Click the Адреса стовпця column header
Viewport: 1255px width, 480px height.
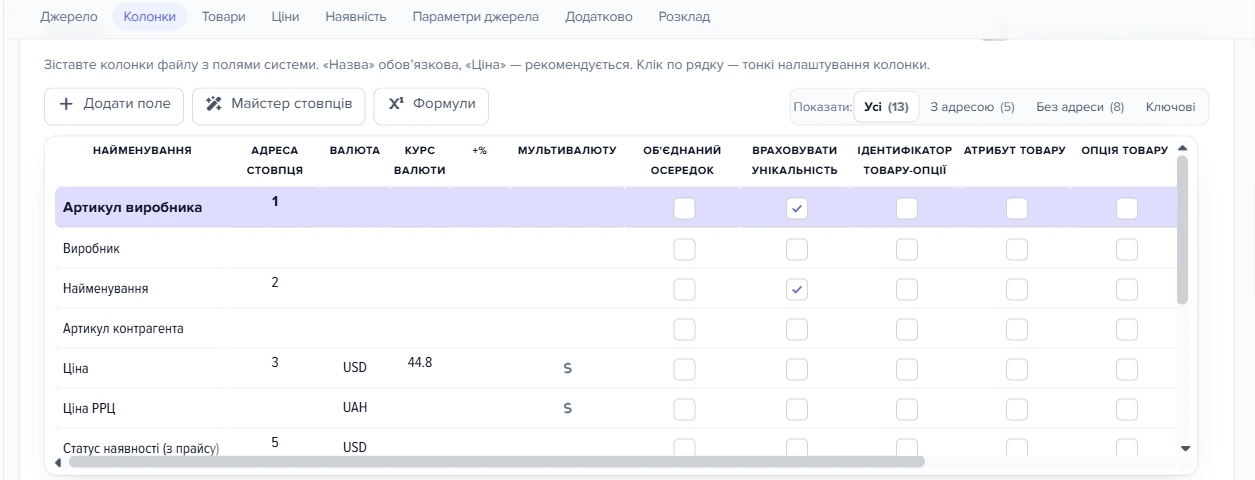click(275, 160)
